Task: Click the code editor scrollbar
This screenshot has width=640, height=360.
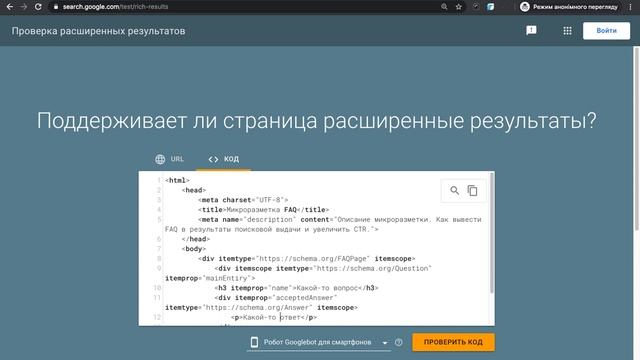Action: (x=491, y=233)
